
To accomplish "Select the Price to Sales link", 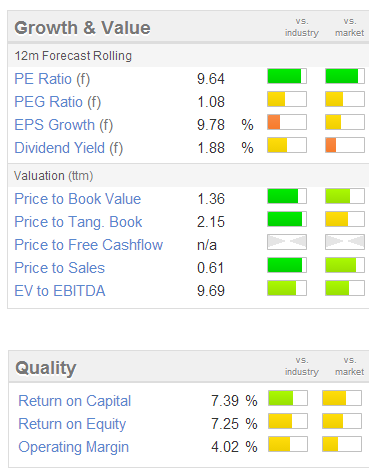I will click(60, 268).
